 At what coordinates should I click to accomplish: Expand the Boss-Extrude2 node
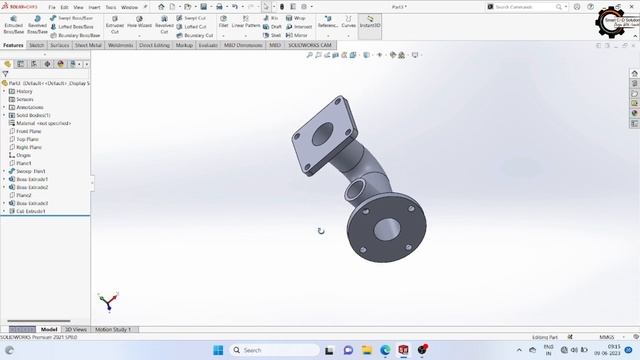(4, 187)
